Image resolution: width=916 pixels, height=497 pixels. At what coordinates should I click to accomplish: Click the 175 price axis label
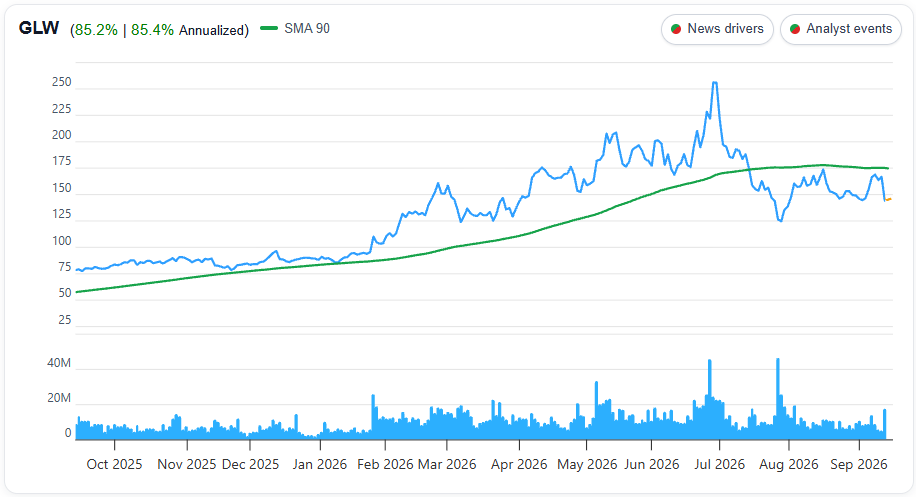61,161
